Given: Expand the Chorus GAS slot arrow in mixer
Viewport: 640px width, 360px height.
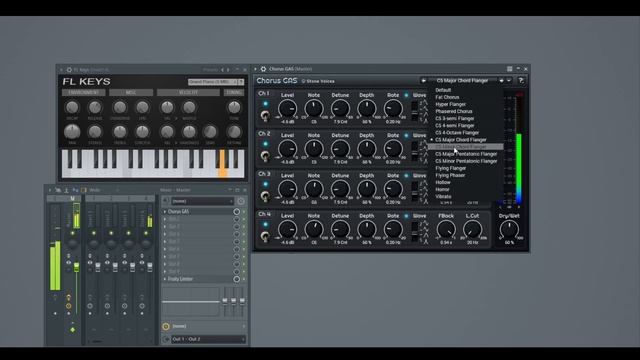Looking at the screenshot, I should pos(165,212).
